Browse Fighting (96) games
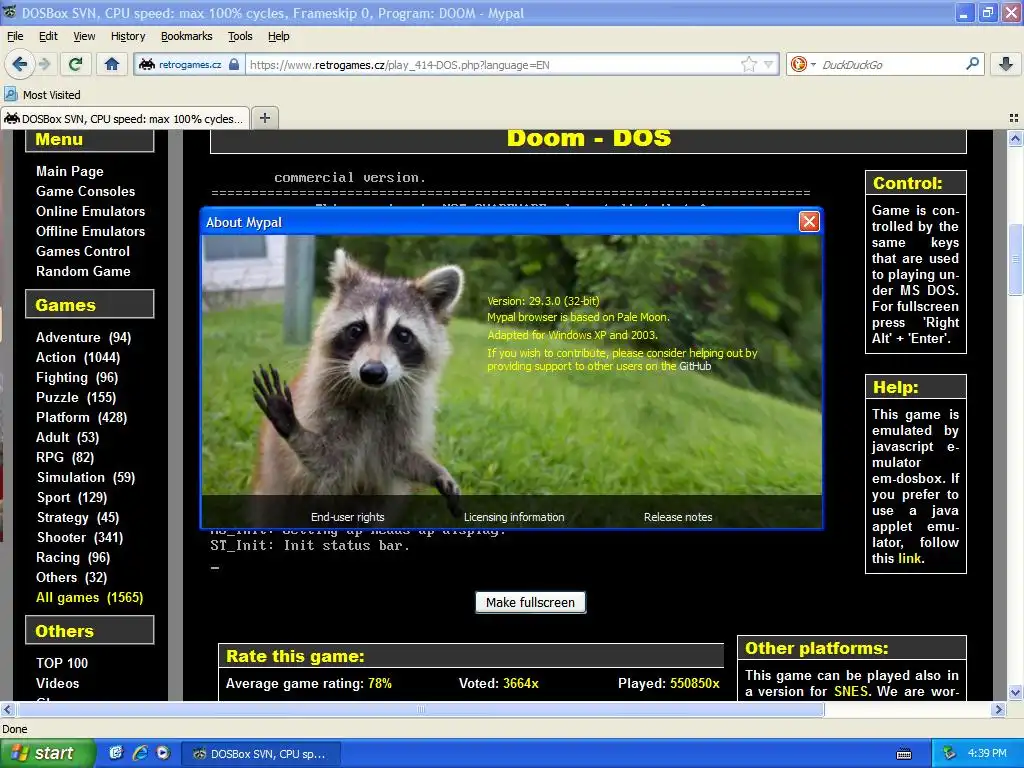This screenshot has width=1024, height=768. click(77, 377)
